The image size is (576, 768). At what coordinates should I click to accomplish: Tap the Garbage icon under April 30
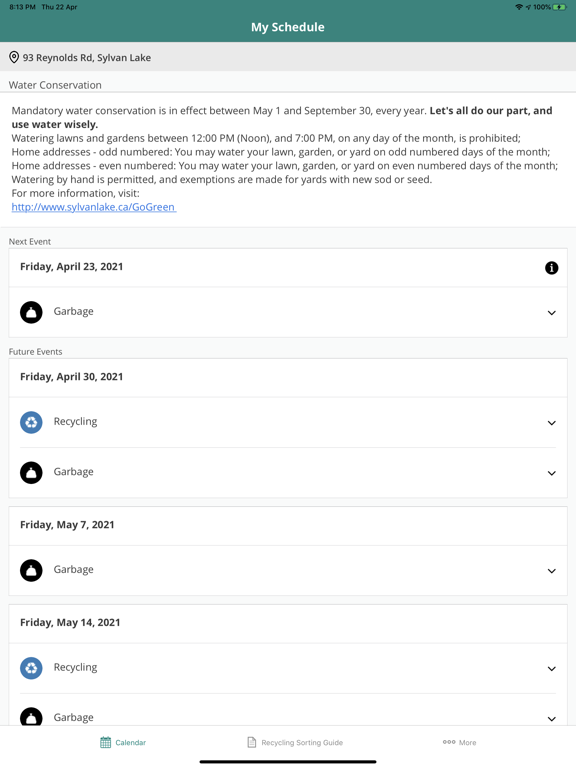pyautogui.click(x=31, y=473)
